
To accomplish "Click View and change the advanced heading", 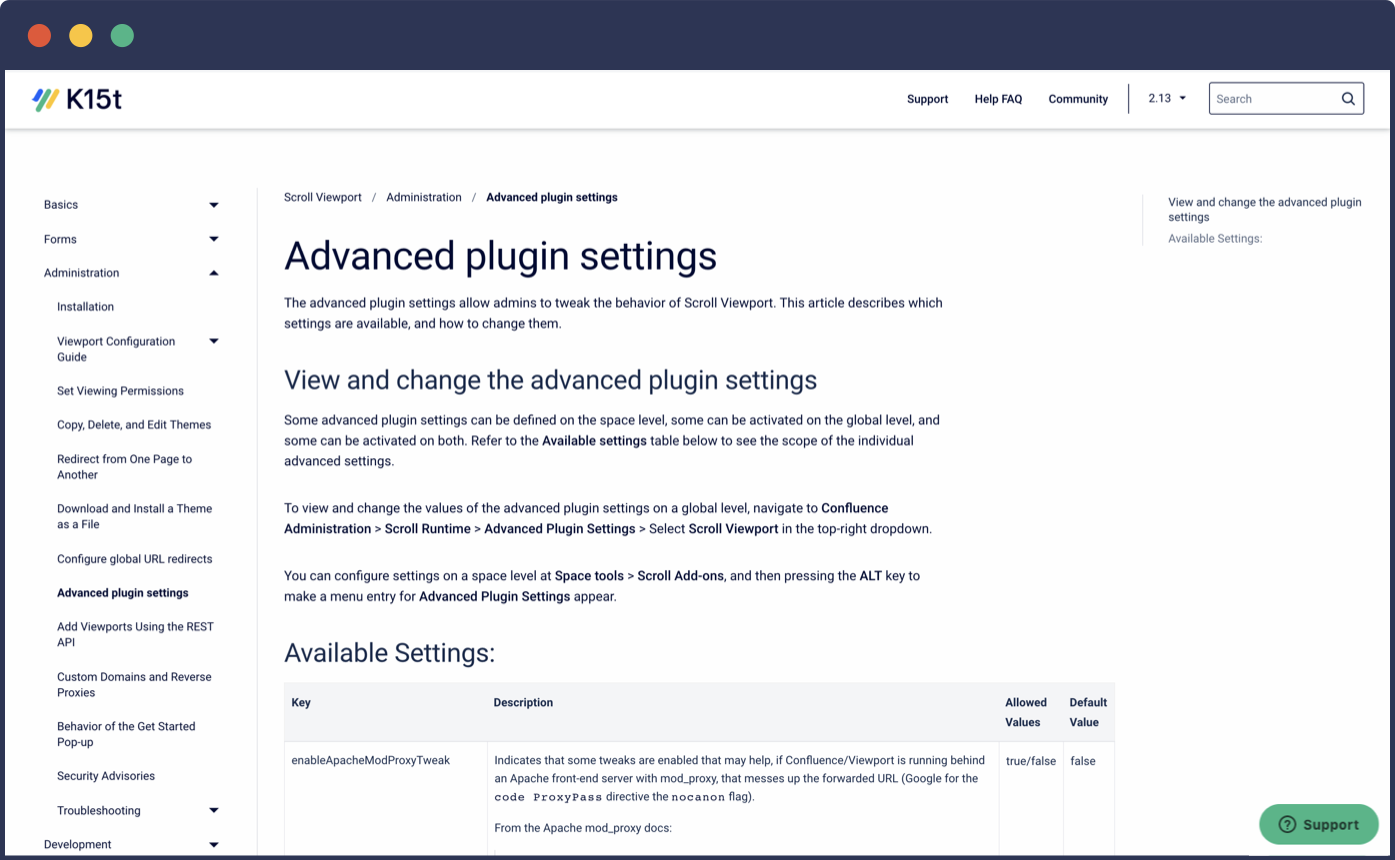I will pos(551,381).
